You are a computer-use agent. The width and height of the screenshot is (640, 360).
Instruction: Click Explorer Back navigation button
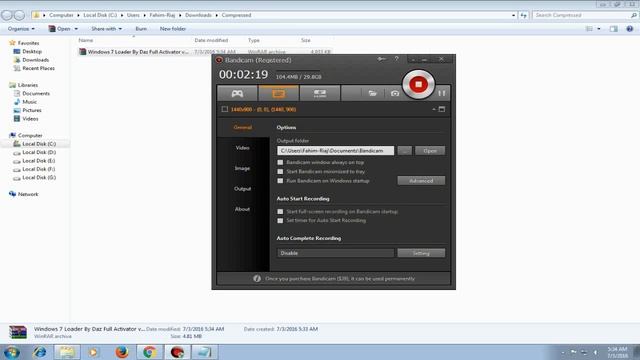(7, 15)
